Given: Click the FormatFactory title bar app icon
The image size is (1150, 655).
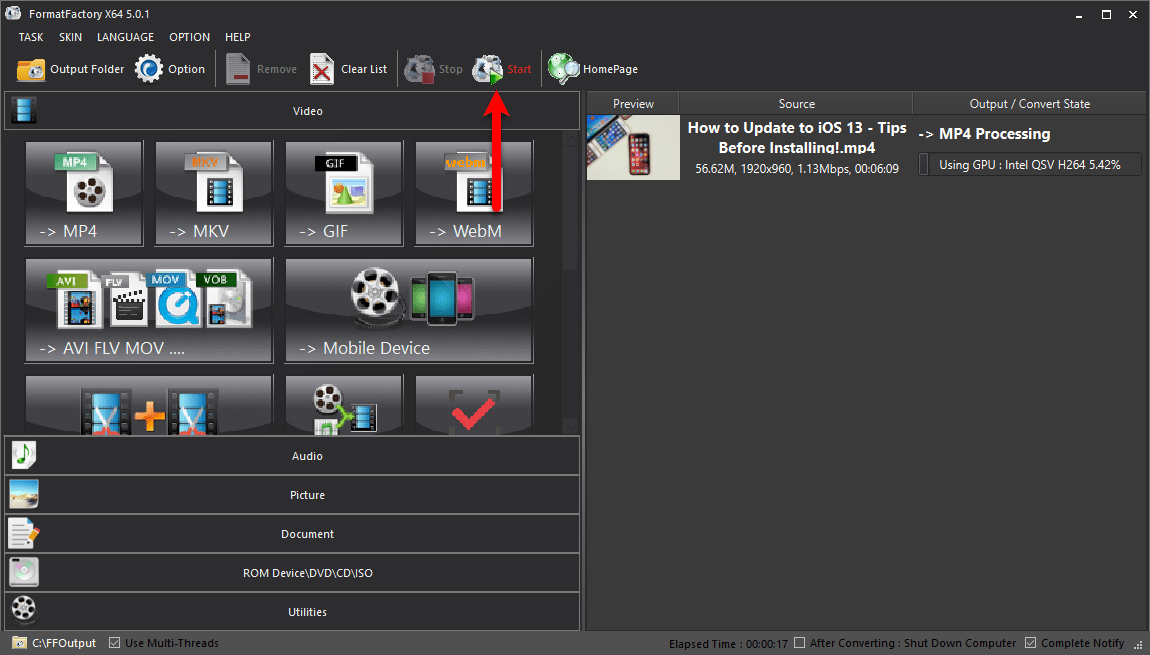Looking at the screenshot, I should coord(13,13).
